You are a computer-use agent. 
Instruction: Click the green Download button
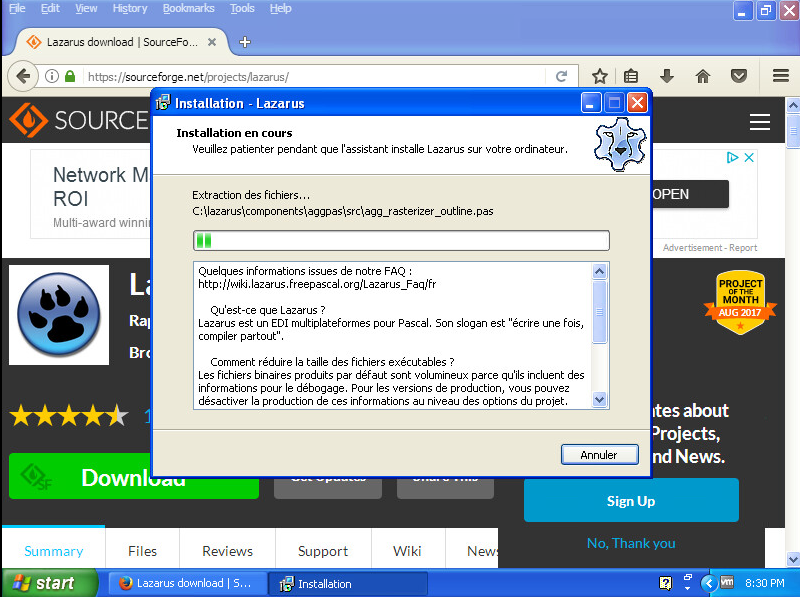tap(134, 477)
